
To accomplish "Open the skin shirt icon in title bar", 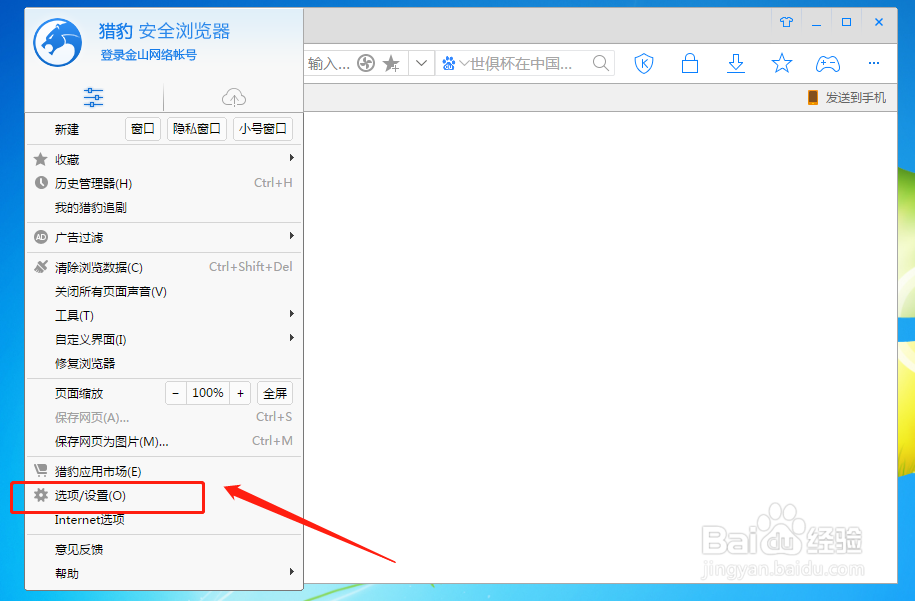I will (786, 22).
